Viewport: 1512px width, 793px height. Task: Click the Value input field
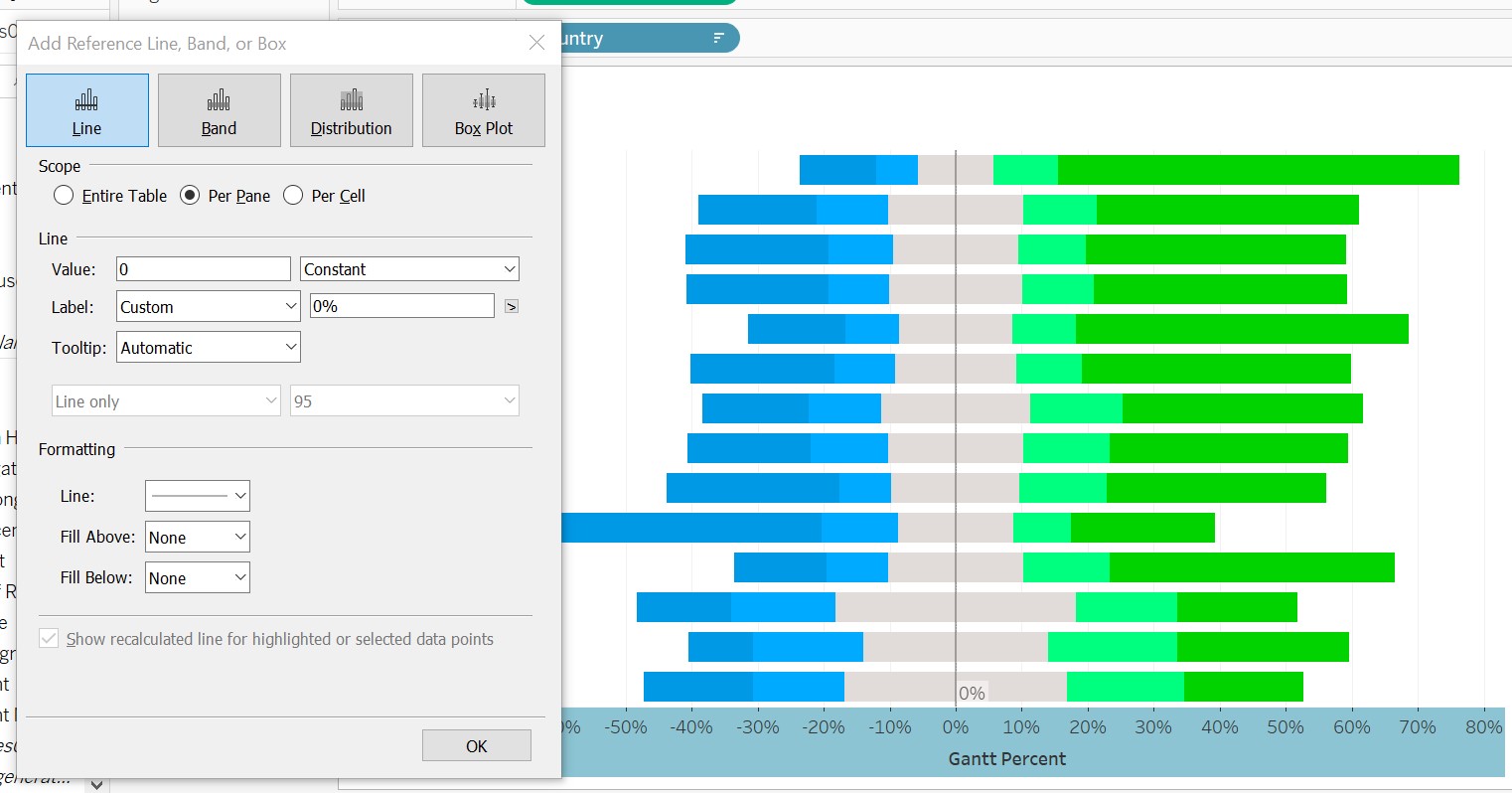[x=203, y=269]
